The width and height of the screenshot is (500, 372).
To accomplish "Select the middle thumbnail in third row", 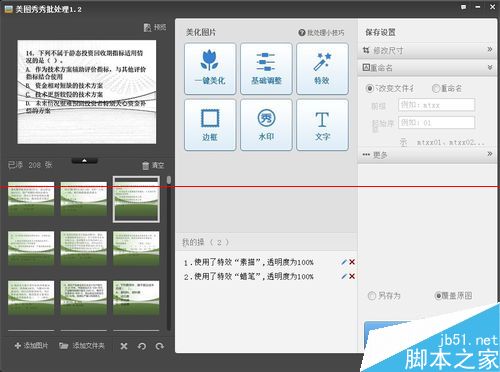I will pyautogui.click(x=84, y=298).
